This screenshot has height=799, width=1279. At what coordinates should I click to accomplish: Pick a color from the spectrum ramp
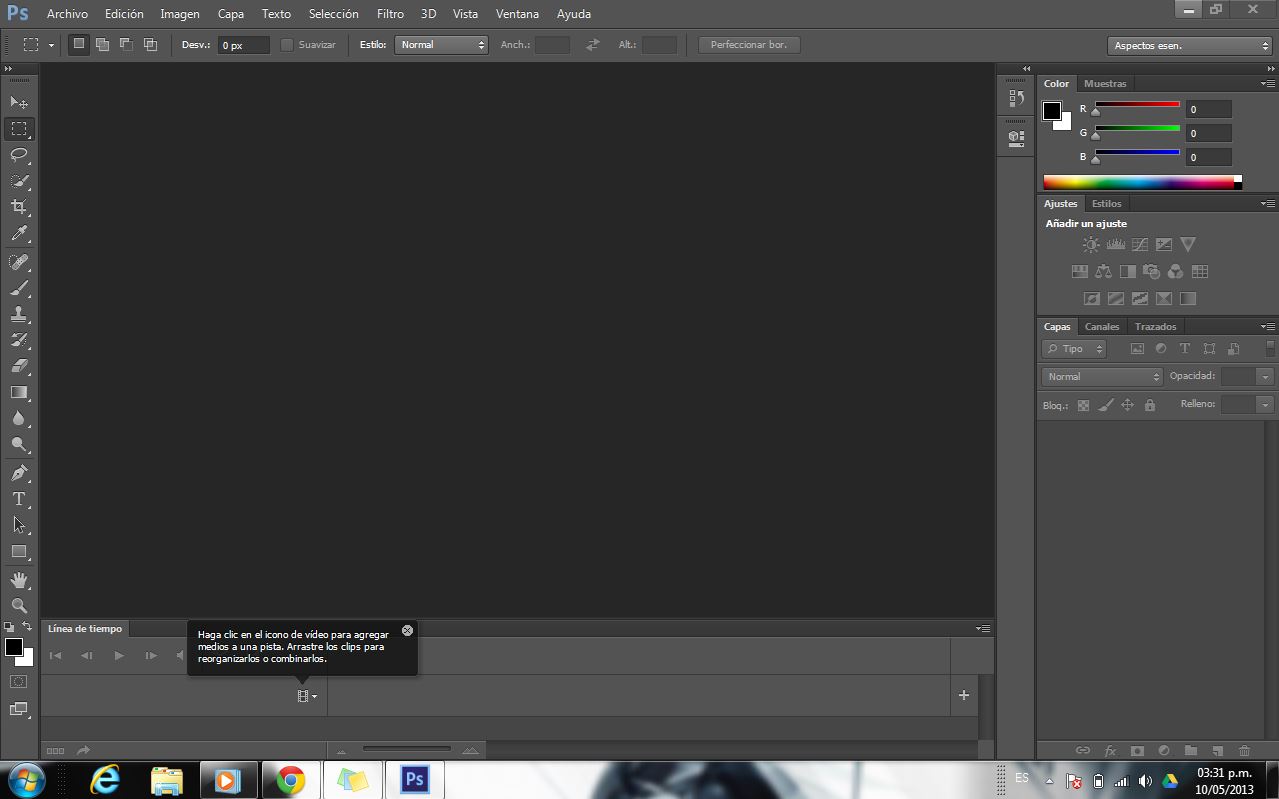(1138, 183)
